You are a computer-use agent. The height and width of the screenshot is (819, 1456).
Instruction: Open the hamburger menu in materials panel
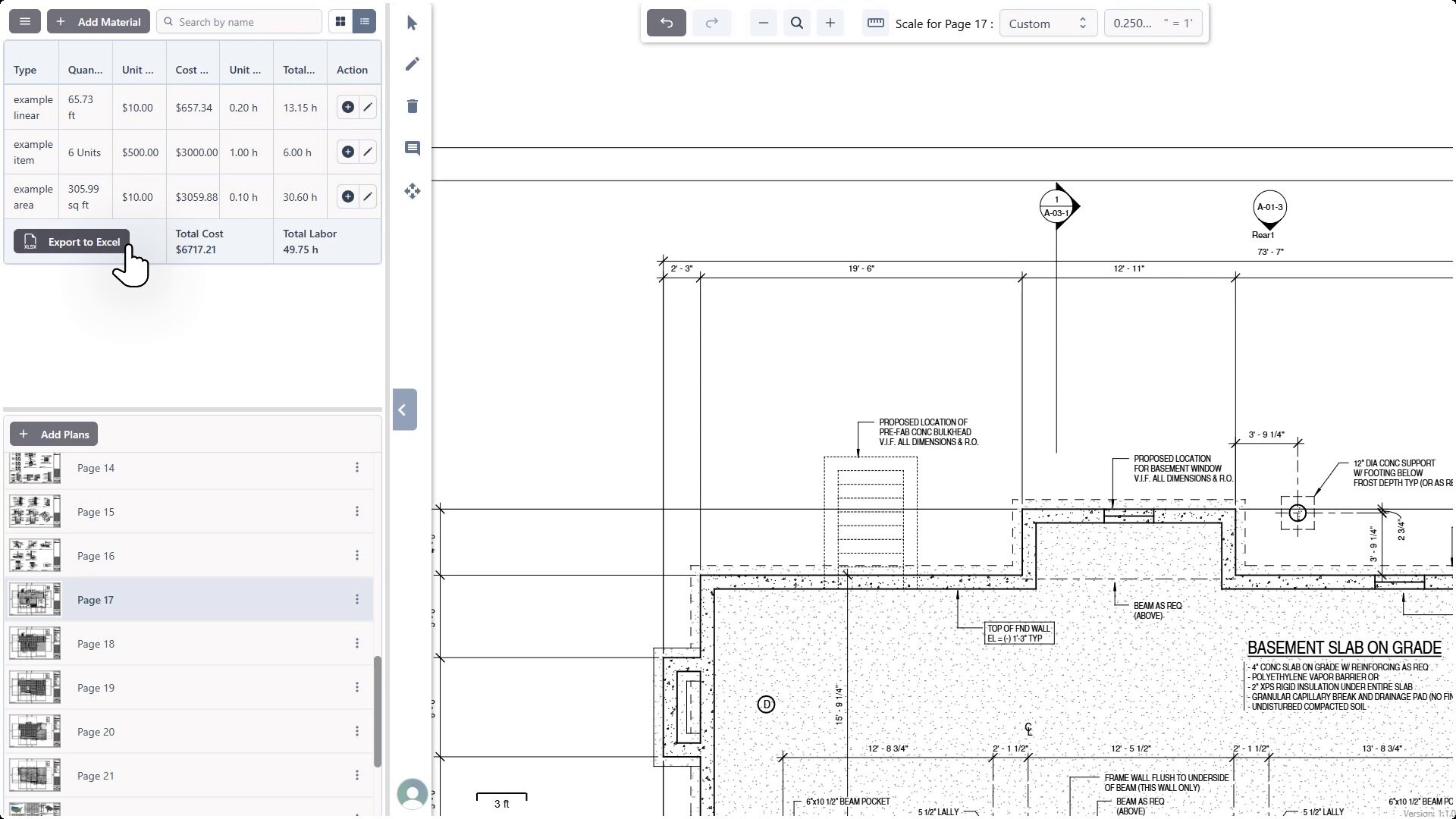point(25,21)
